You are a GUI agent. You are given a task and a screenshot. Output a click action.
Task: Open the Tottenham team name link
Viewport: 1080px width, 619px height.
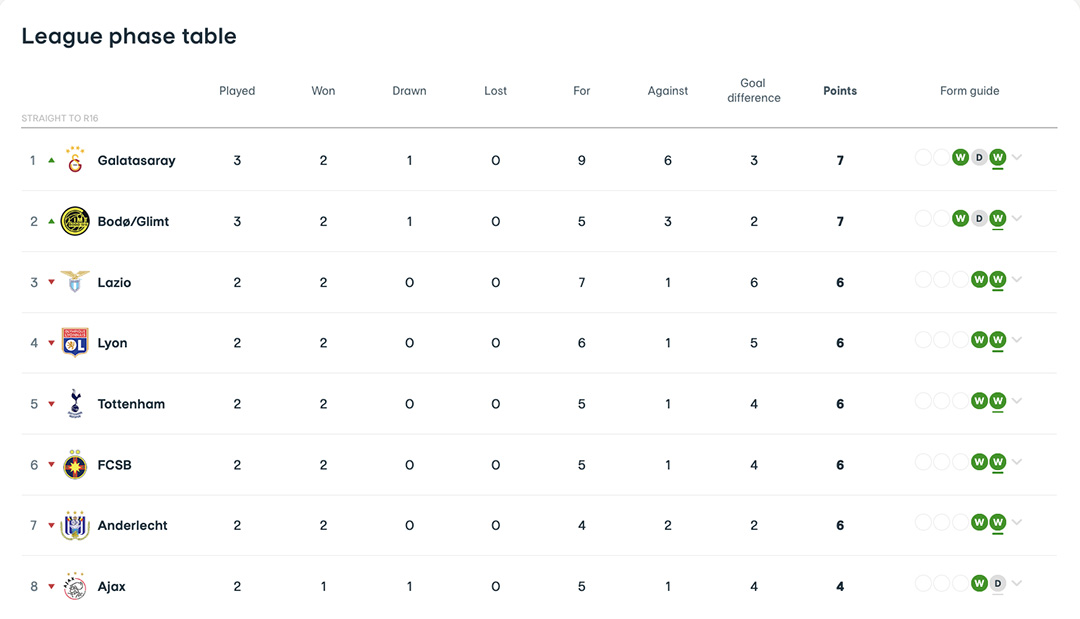click(131, 404)
